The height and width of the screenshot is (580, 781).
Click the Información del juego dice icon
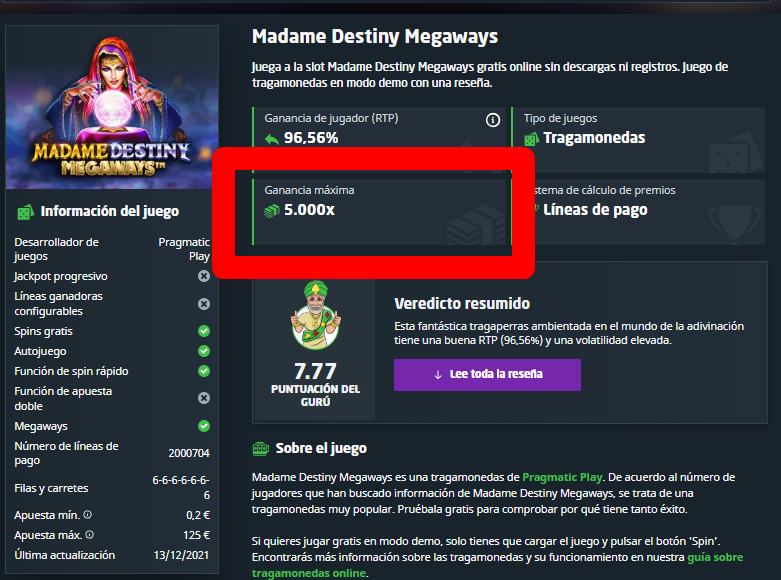[25, 212]
